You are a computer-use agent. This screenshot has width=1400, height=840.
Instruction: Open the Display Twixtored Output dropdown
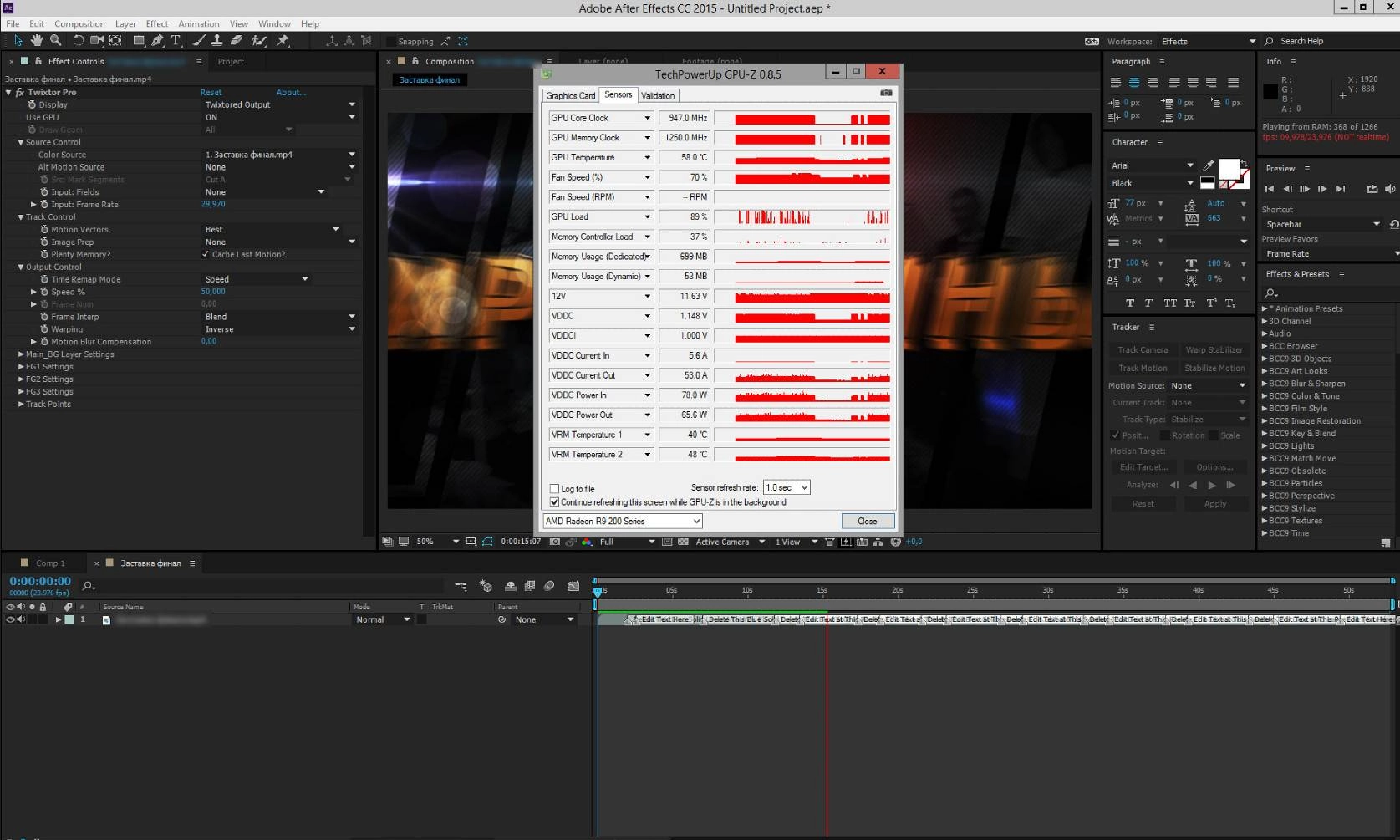click(280, 104)
